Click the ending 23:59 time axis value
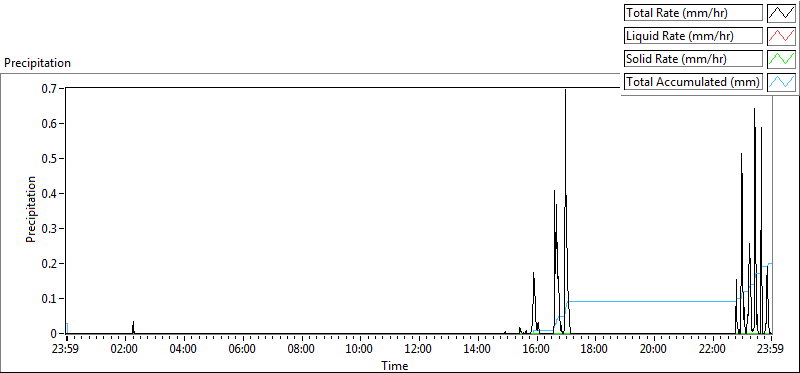800x373 pixels. pyautogui.click(x=770, y=350)
